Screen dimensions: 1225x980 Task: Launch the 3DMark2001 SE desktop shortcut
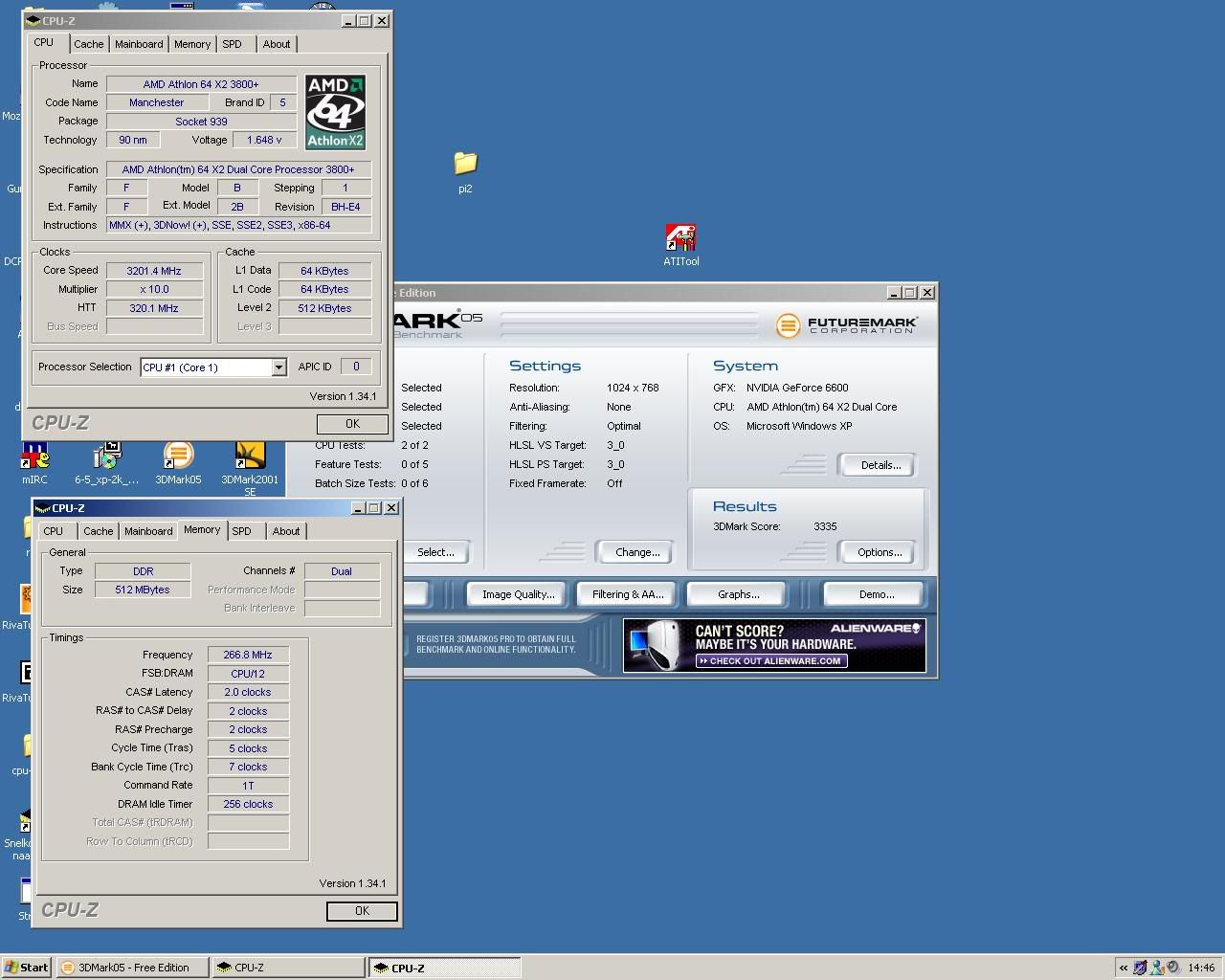click(250, 468)
